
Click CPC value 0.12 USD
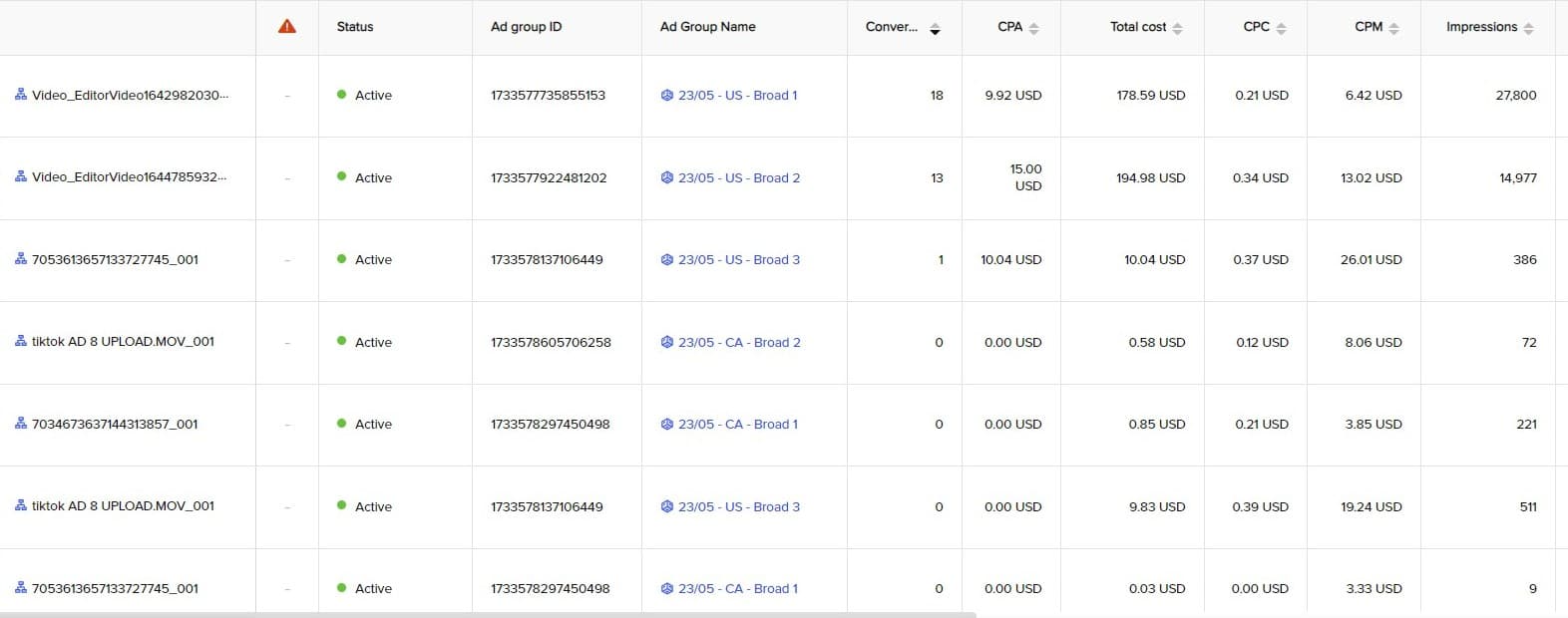point(1263,342)
